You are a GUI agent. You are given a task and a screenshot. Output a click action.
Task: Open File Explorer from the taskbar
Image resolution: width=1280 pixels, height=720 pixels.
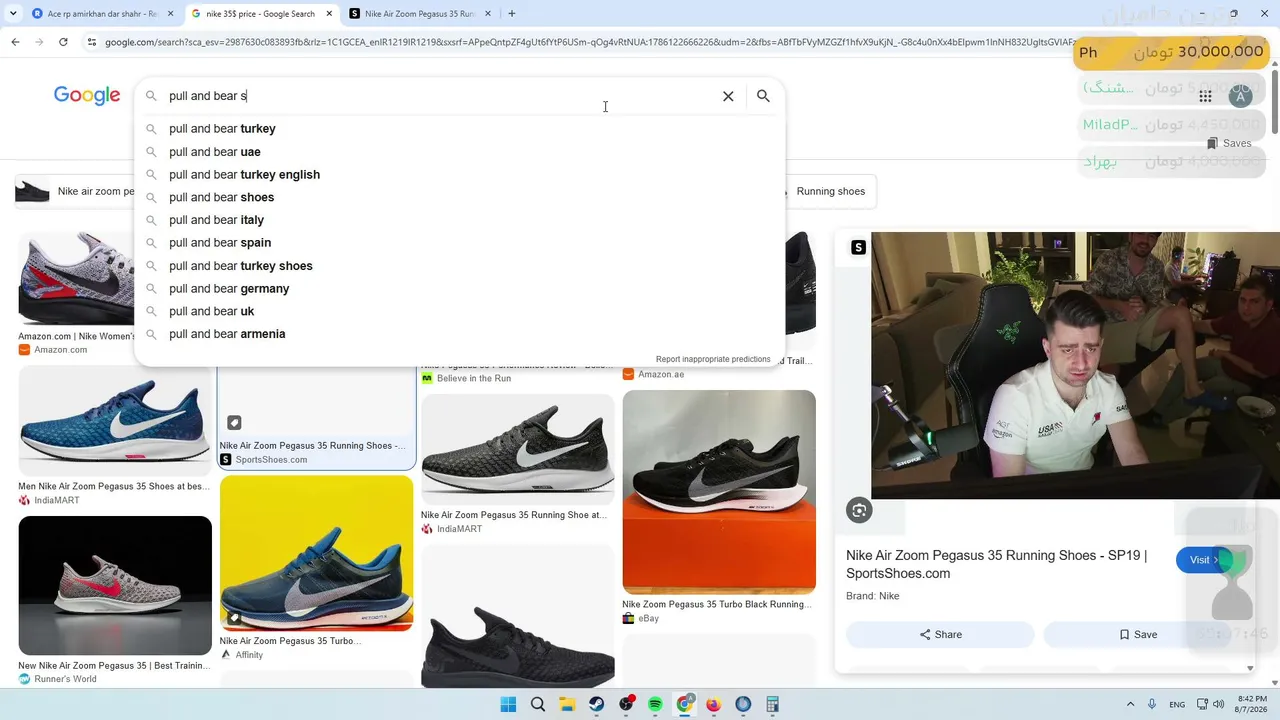[567, 704]
